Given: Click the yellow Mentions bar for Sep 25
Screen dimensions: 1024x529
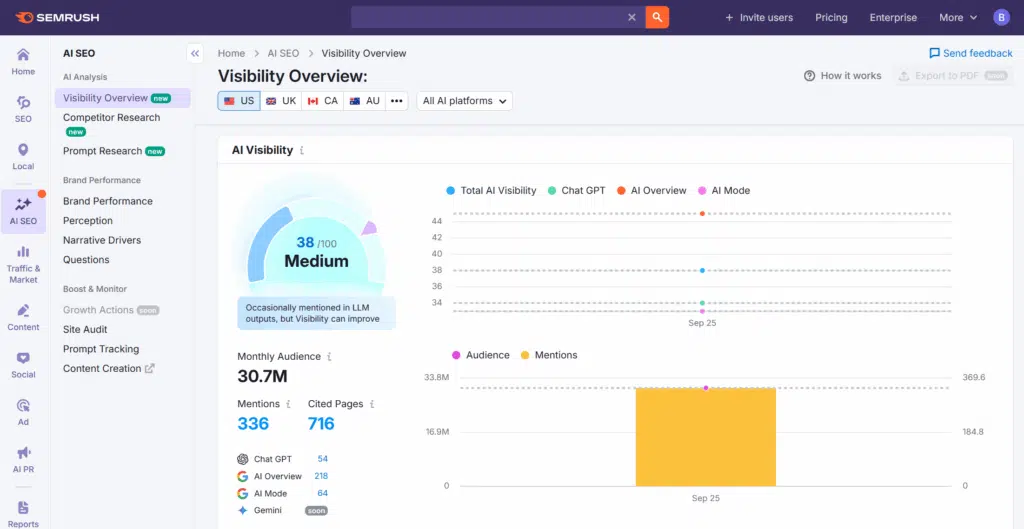Looking at the screenshot, I should point(706,437).
